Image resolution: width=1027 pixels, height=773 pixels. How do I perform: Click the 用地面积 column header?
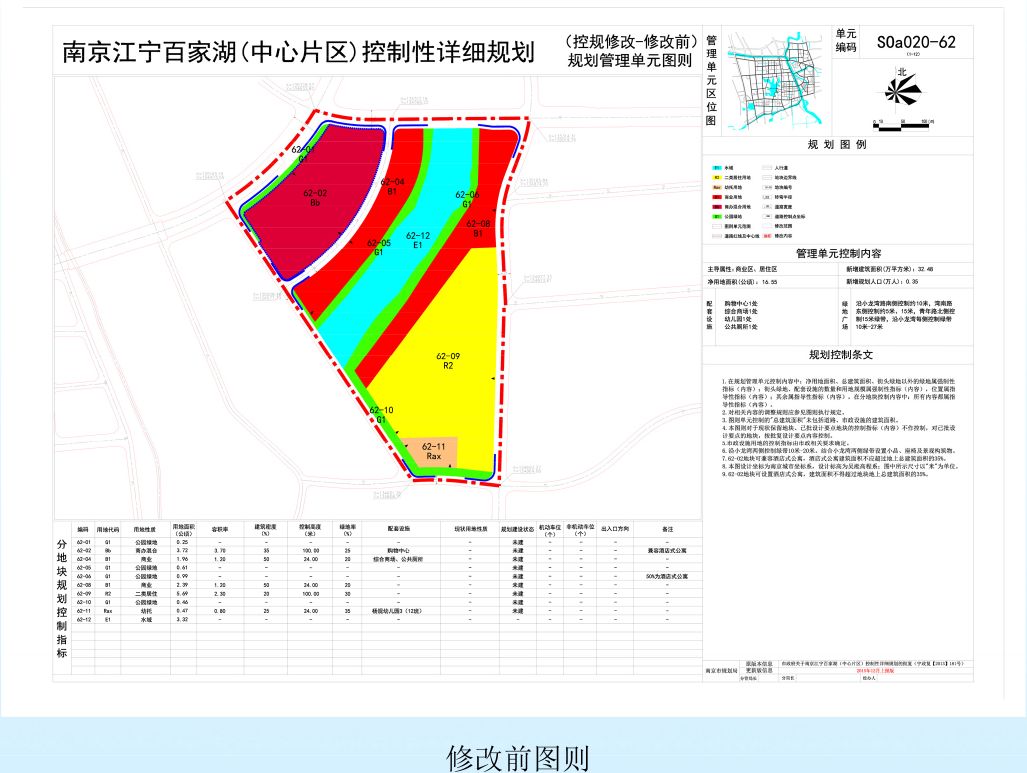(183, 529)
